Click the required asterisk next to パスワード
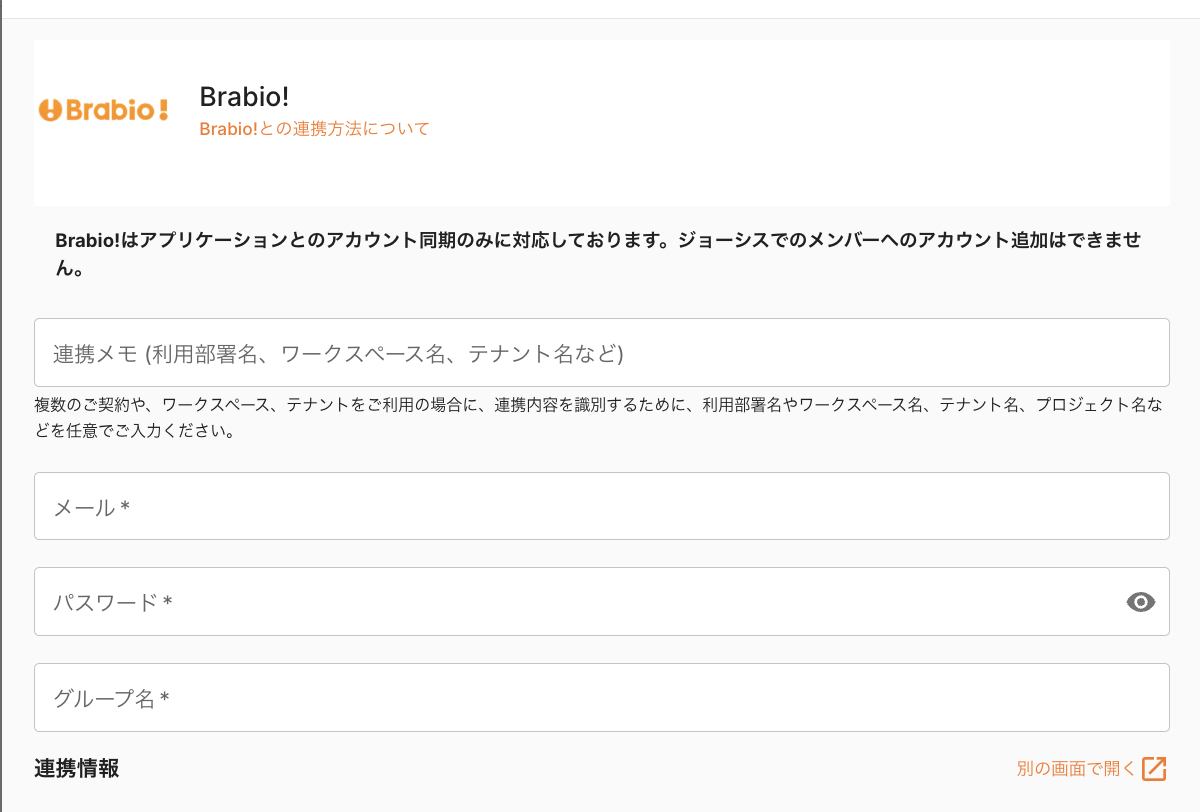The height and width of the screenshot is (812, 1200). [x=168, y=602]
